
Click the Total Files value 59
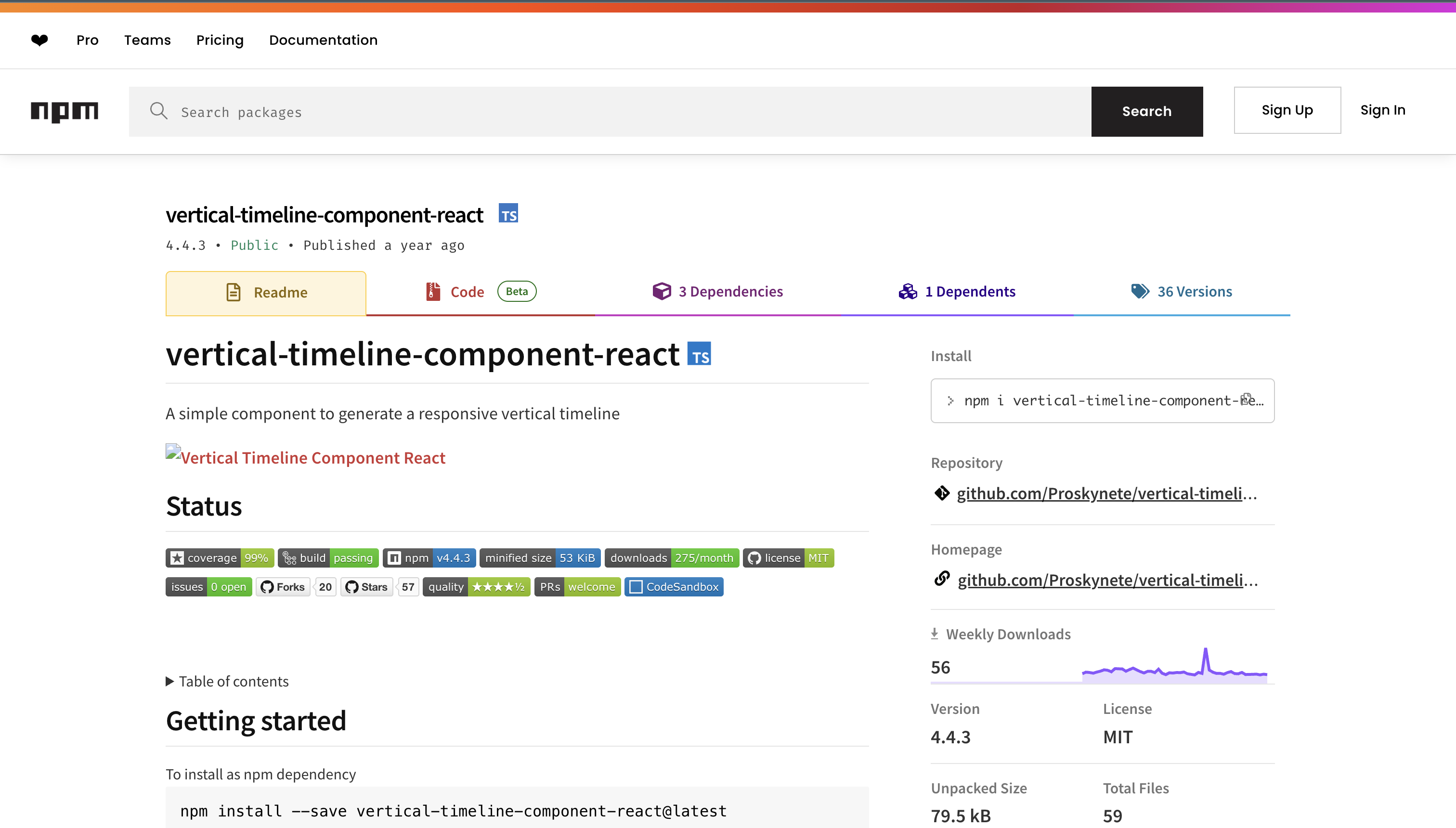point(1113,816)
